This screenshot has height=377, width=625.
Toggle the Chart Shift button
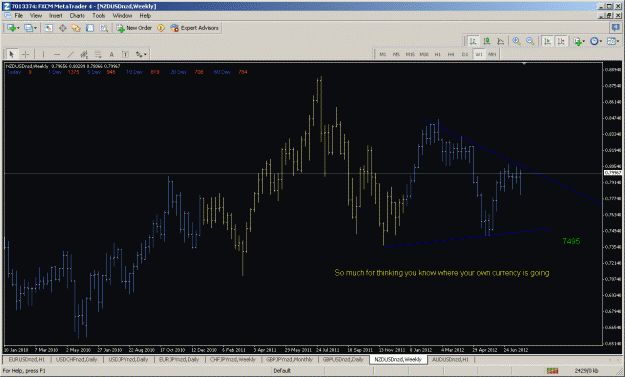click(561, 41)
